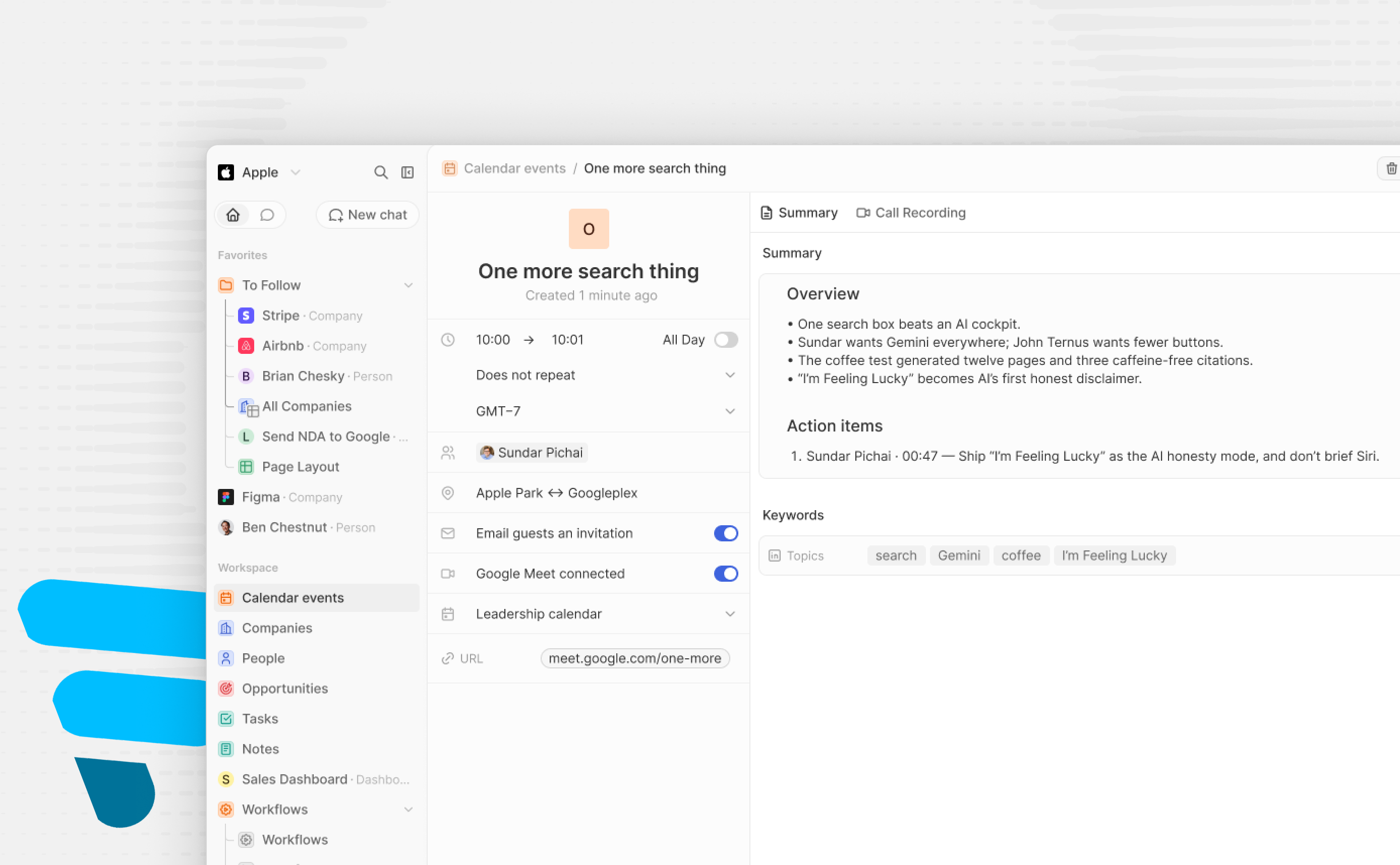This screenshot has height=865, width=1400.
Task: Click the Gemini topic keyword tag
Action: (959, 555)
